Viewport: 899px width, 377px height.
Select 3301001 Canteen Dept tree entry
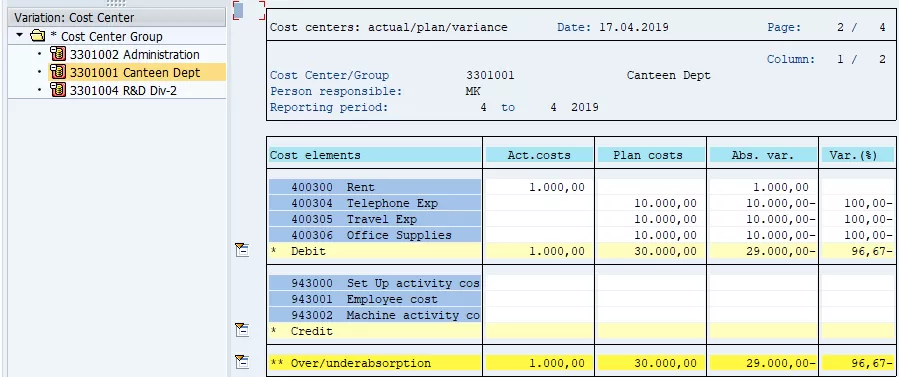click(135, 73)
